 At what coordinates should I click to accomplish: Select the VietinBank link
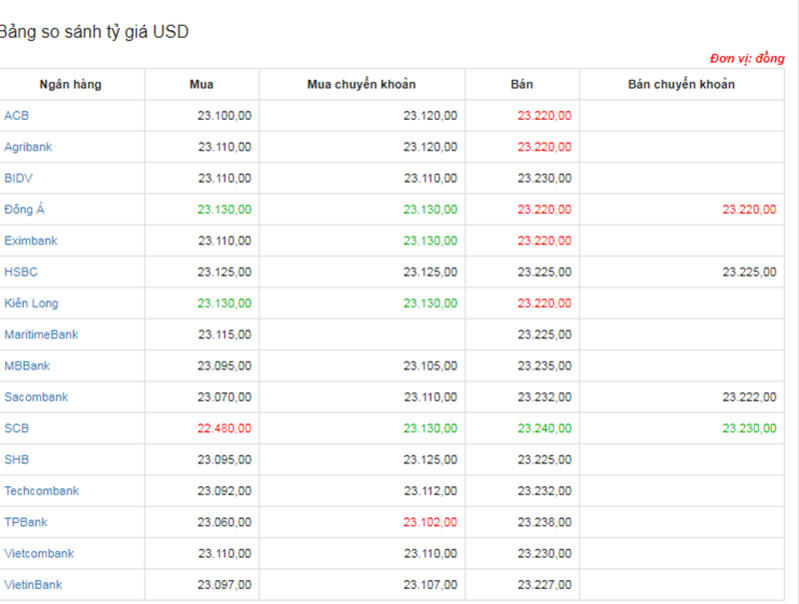coord(33,584)
